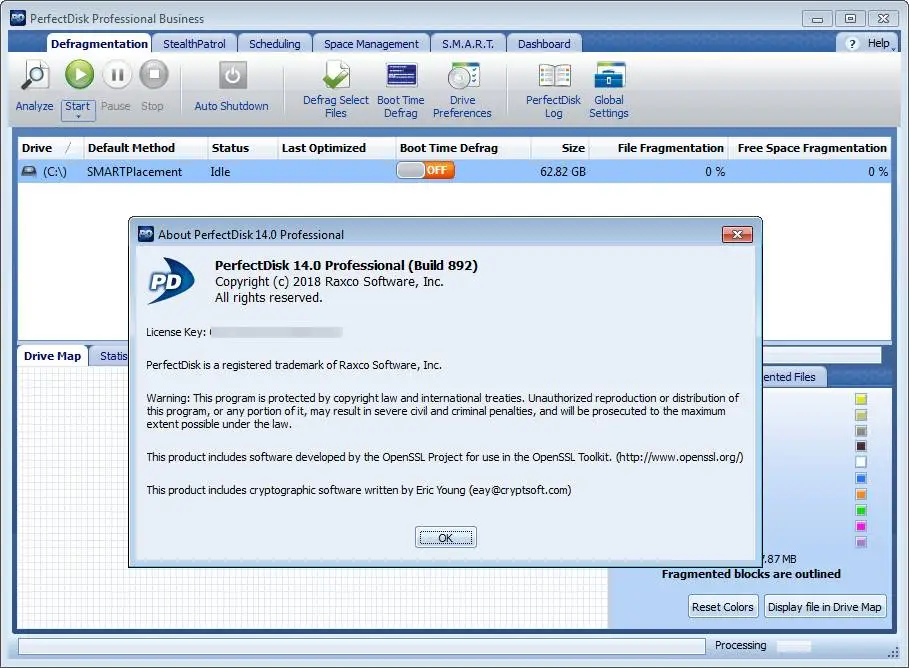Click the 62.82 GB size value
909x668 pixels.
pyautogui.click(x=562, y=172)
